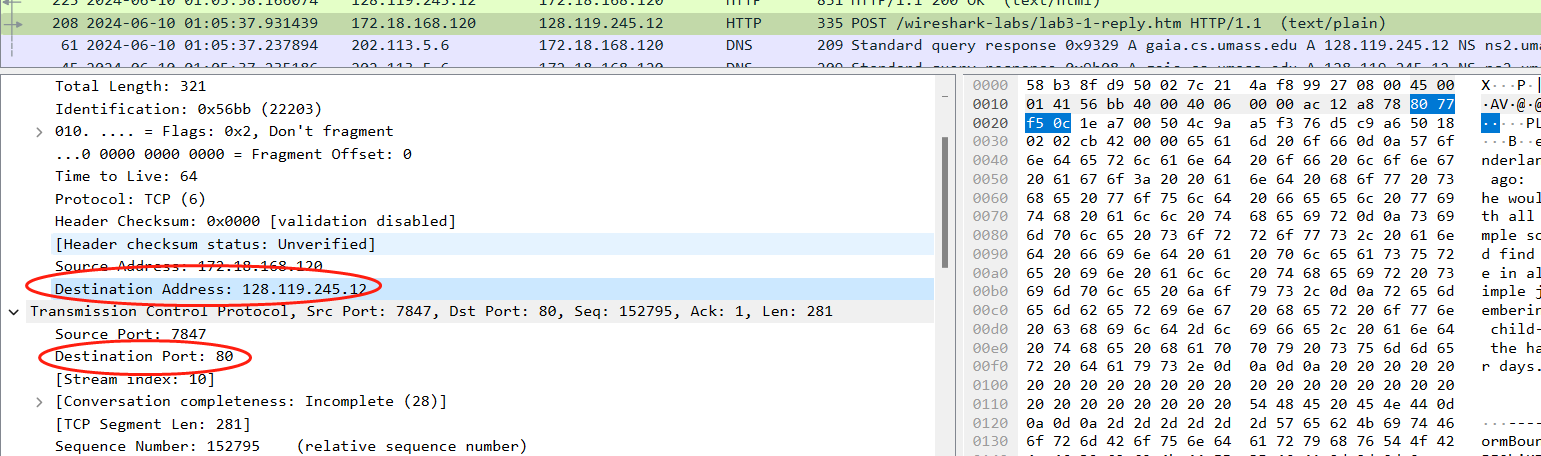Click Destination Address 128.119.245.12 field
This screenshot has height=456, width=1541.
click(x=210, y=289)
